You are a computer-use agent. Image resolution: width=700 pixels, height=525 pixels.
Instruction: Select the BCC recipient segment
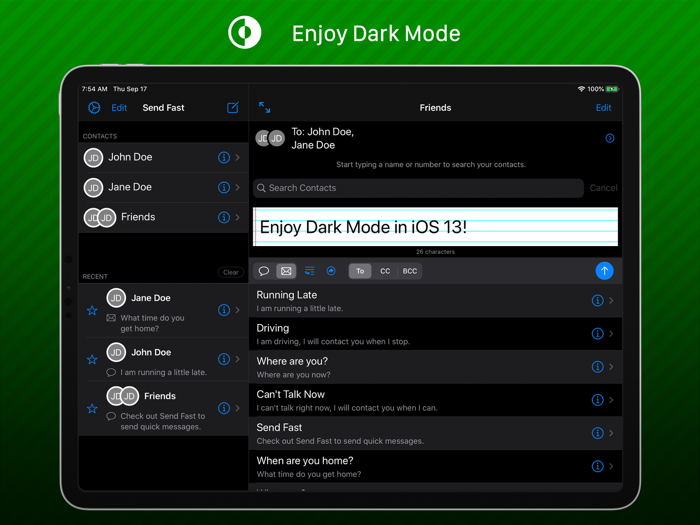pyautogui.click(x=410, y=271)
